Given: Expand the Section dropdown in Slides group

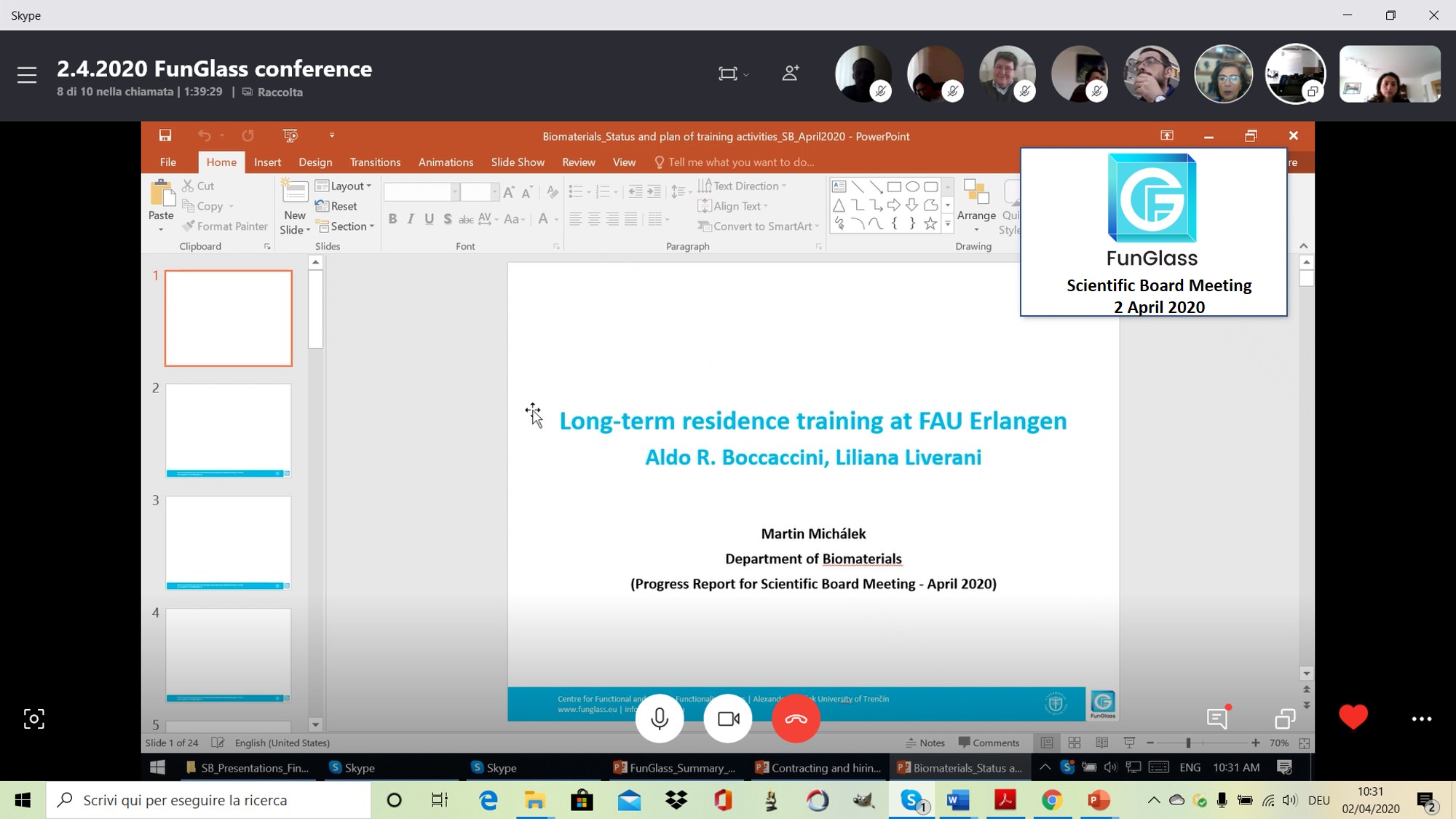Looking at the screenshot, I should [347, 226].
